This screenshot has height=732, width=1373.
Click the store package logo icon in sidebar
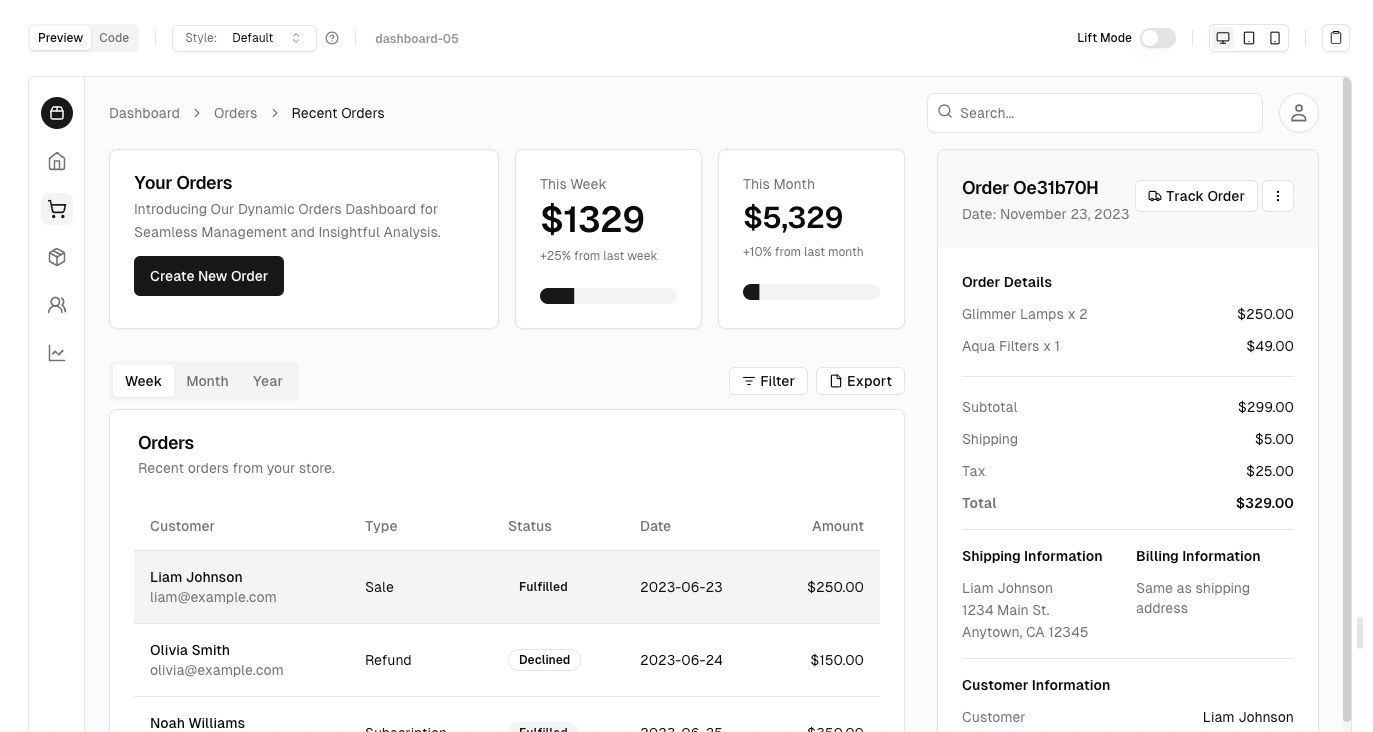(x=57, y=113)
